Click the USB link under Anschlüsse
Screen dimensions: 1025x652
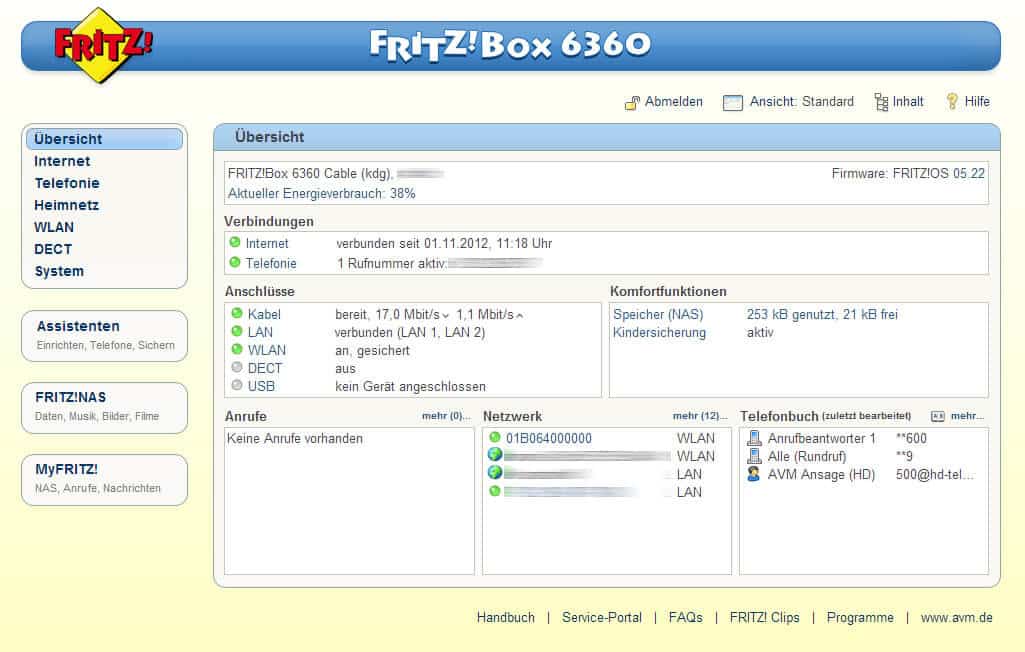click(261, 386)
